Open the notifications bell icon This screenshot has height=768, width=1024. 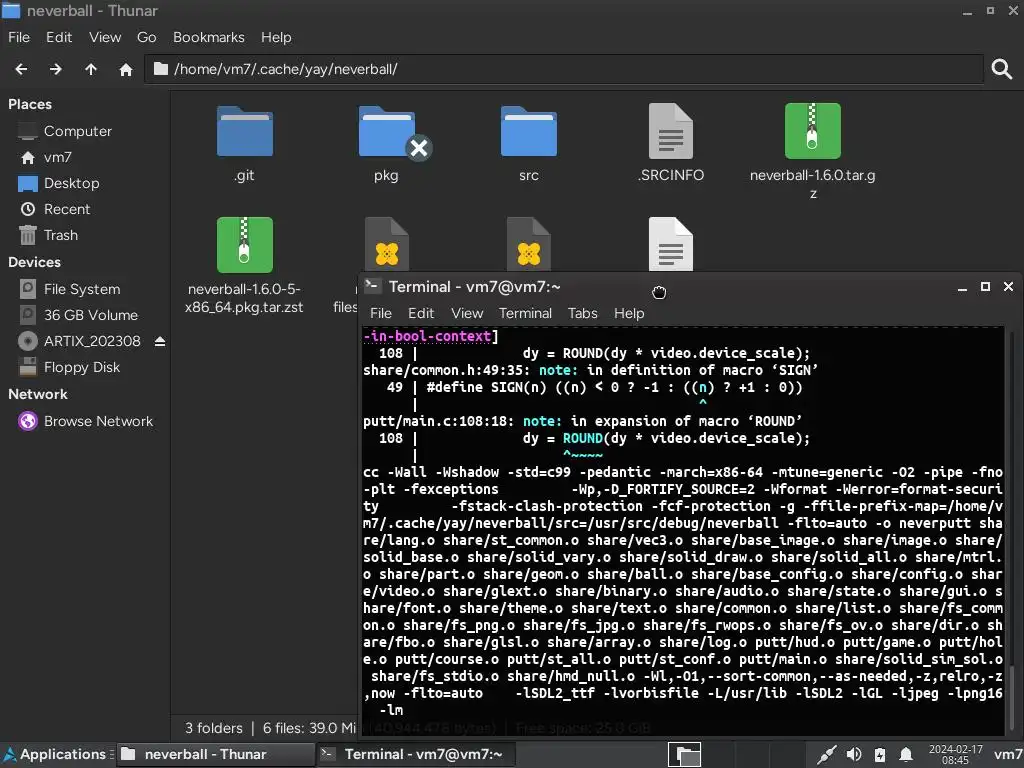point(906,754)
